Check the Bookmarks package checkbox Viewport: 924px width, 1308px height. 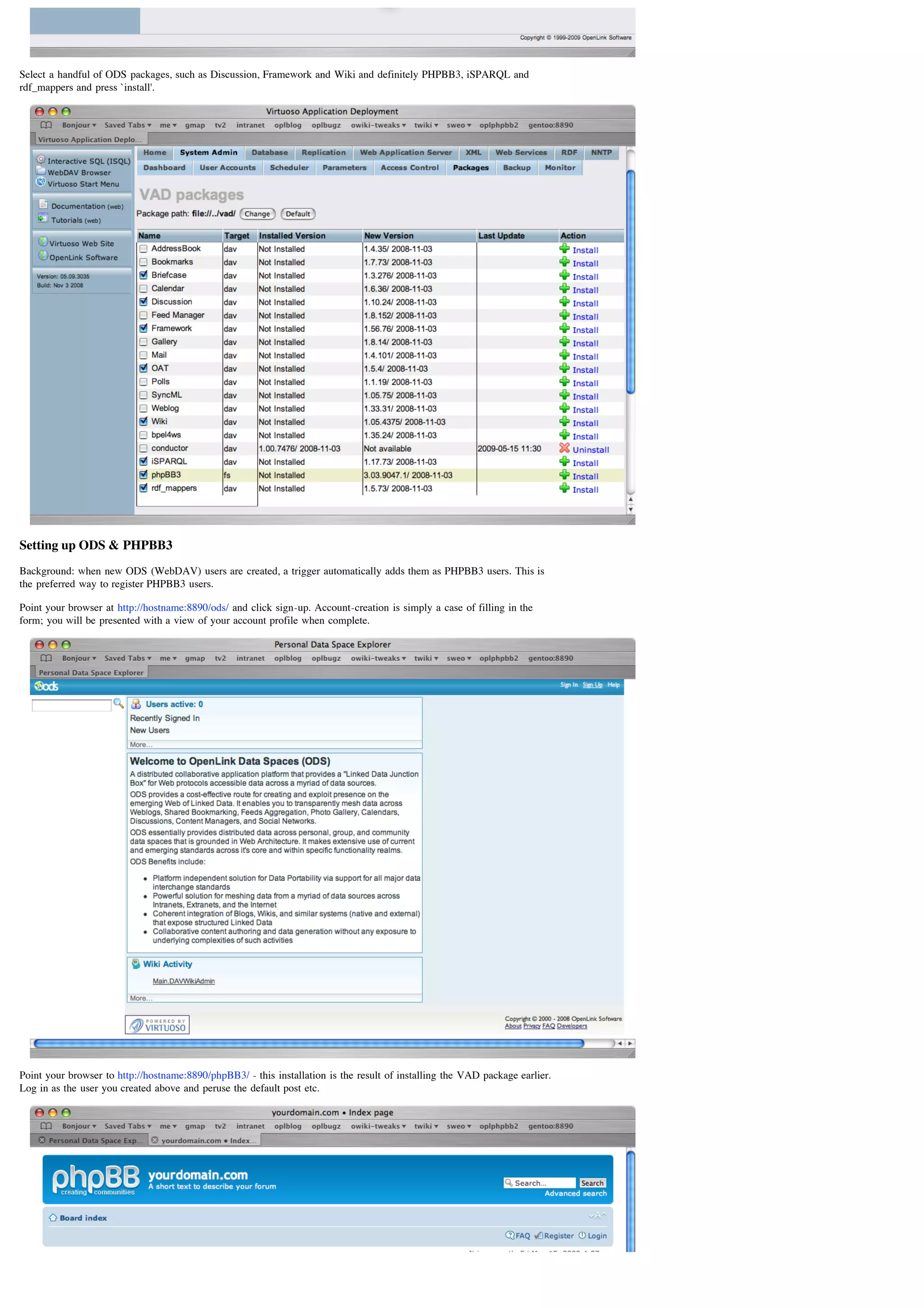143,262
